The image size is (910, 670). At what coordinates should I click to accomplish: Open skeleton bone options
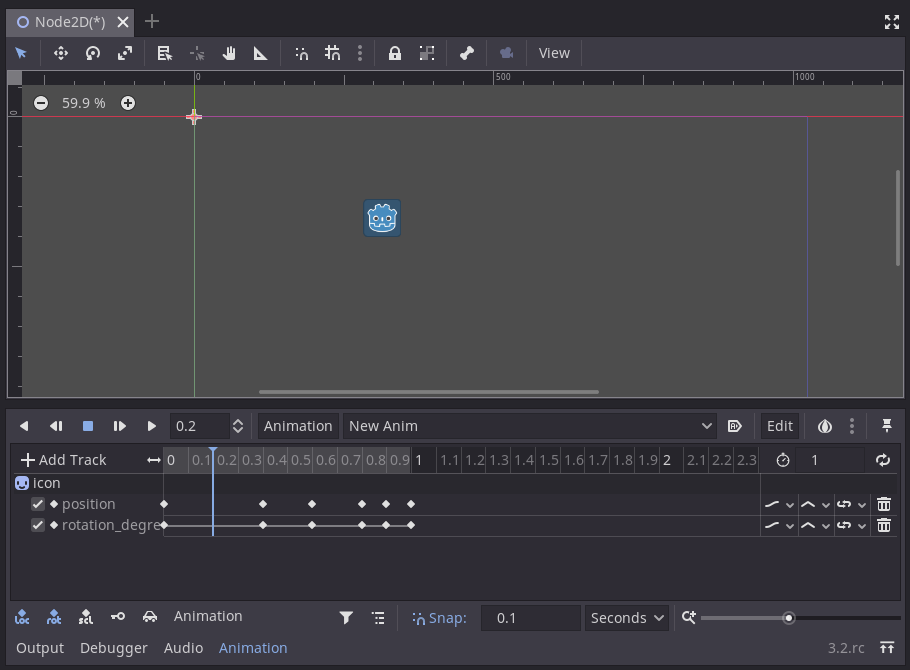pos(467,53)
